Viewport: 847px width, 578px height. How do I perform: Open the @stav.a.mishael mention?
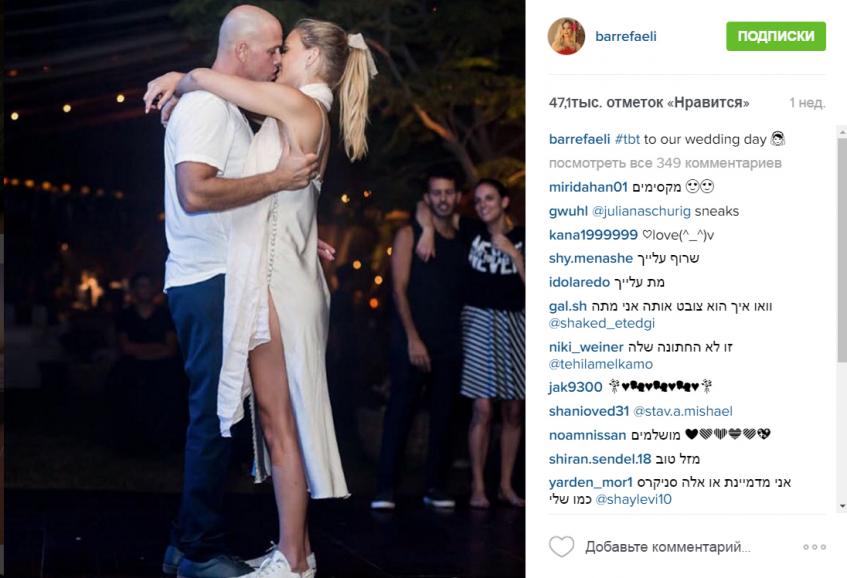(683, 412)
